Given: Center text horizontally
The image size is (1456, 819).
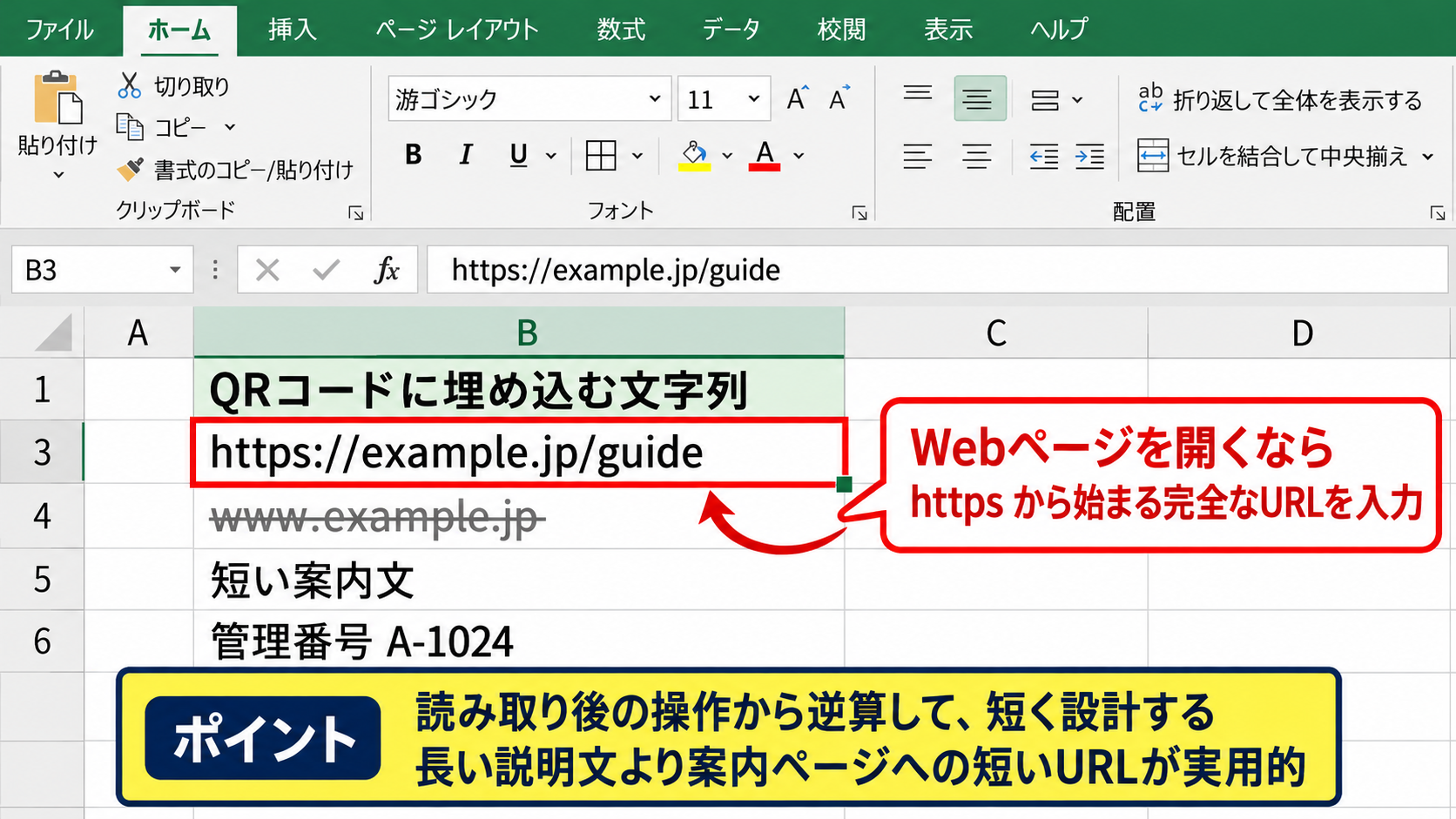Looking at the screenshot, I should (977, 157).
